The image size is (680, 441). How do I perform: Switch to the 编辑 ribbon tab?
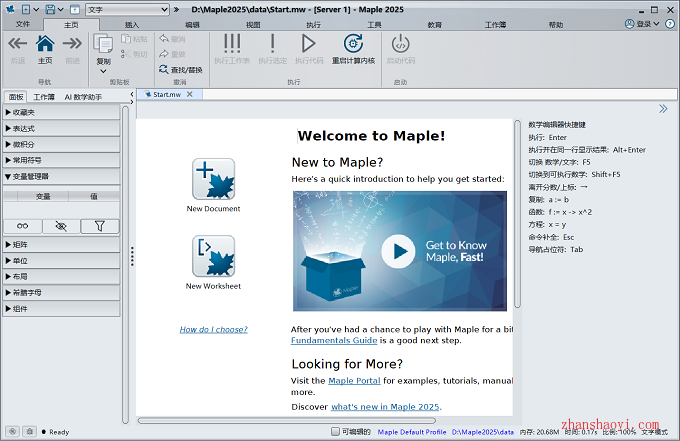coord(193,25)
